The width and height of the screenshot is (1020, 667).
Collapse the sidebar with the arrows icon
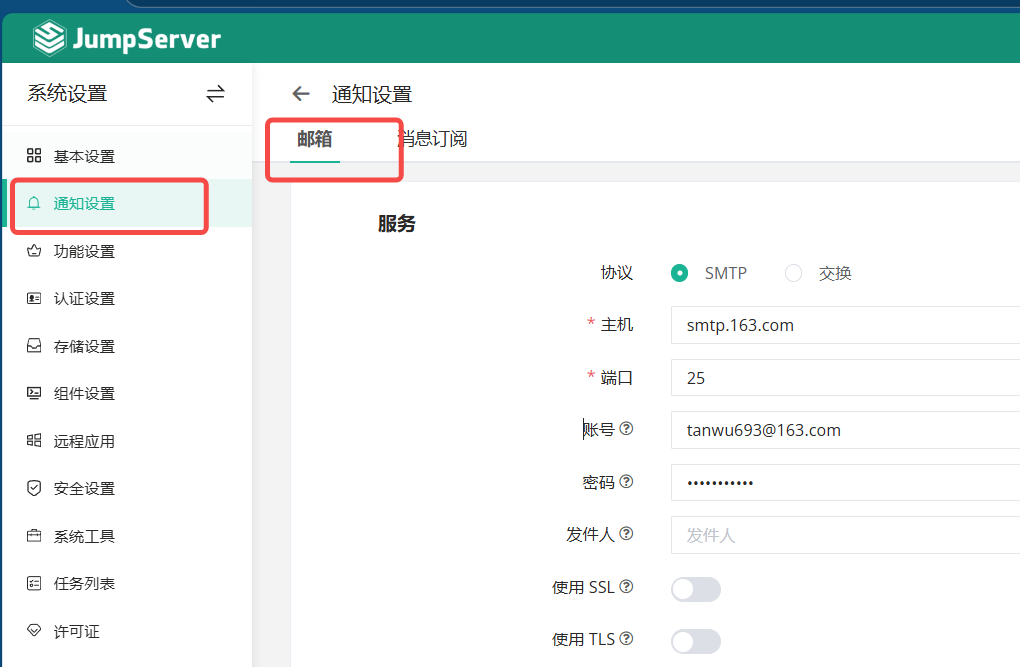coord(215,93)
